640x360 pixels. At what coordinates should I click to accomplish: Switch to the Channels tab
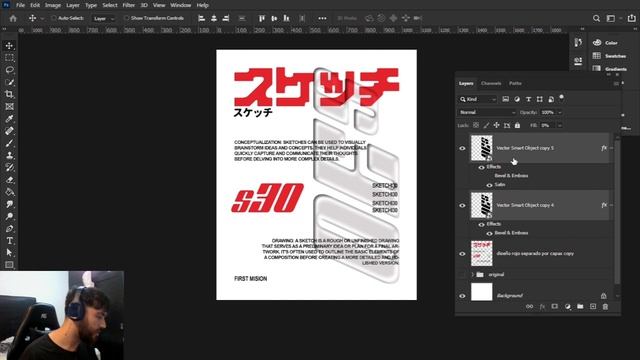491,83
